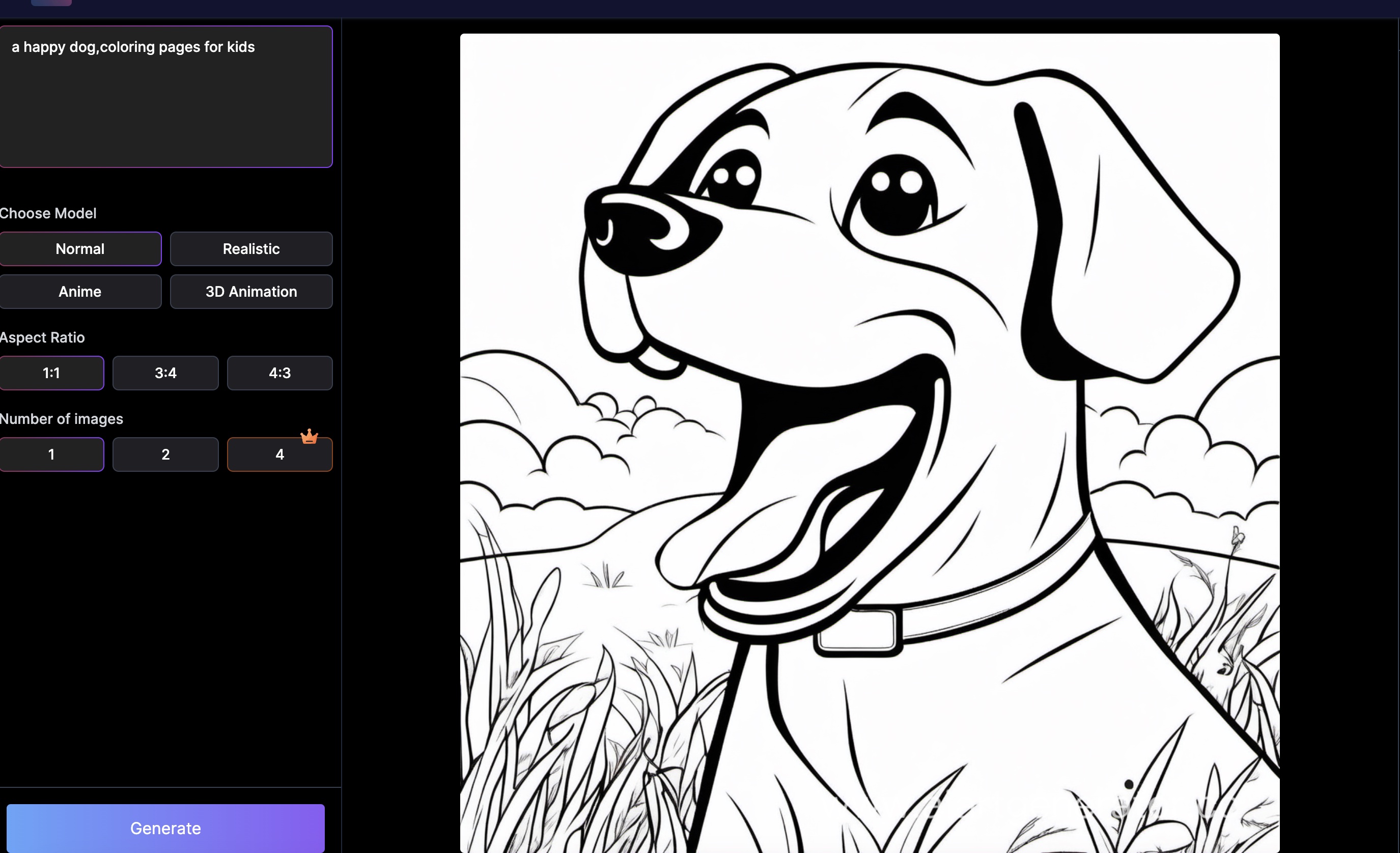Screen dimensions: 1400x853
Task: Select the Realistic model option
Action: (x=251, y=248)
